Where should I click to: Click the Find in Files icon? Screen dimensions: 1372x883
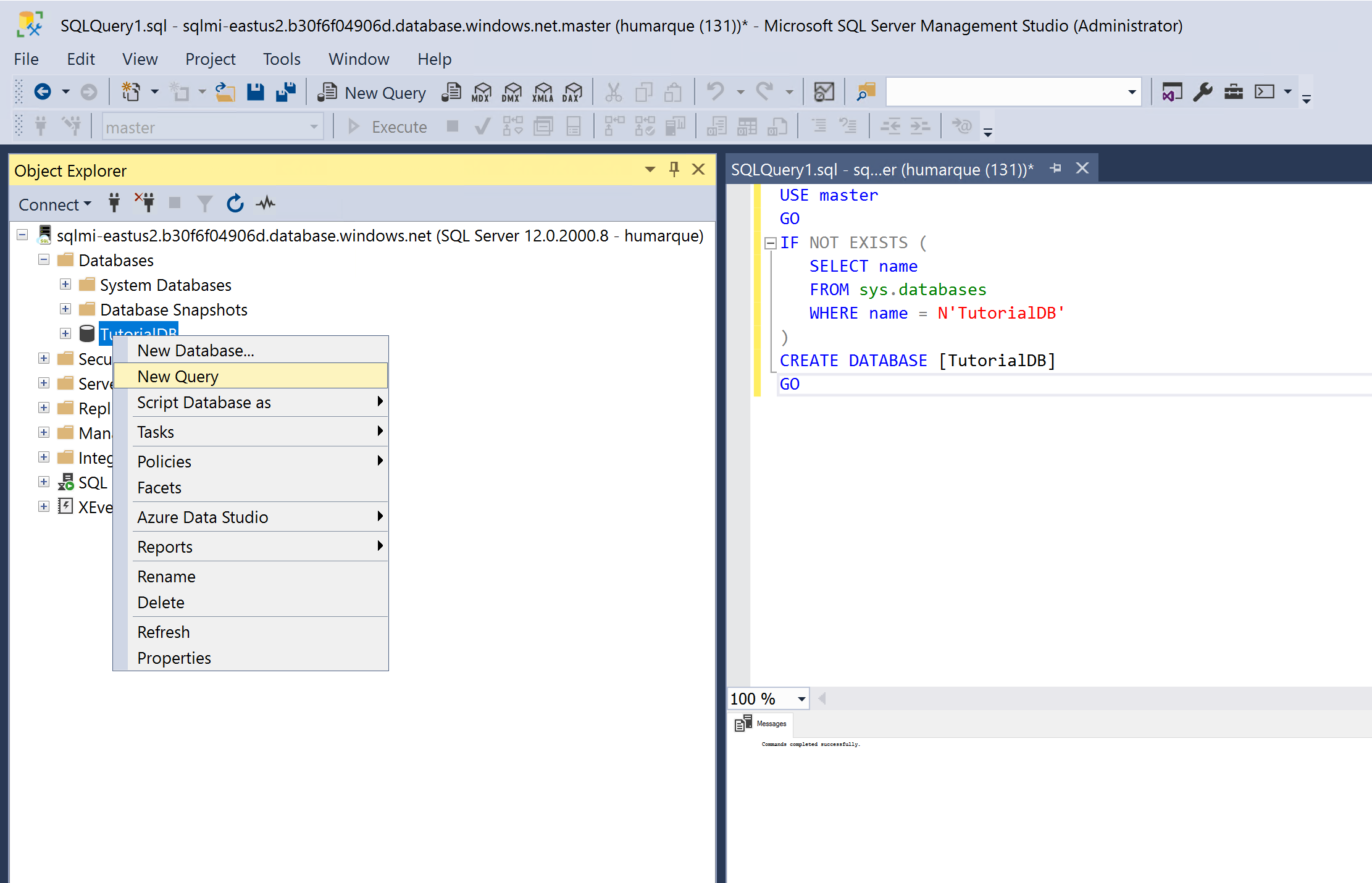[866, 92]
